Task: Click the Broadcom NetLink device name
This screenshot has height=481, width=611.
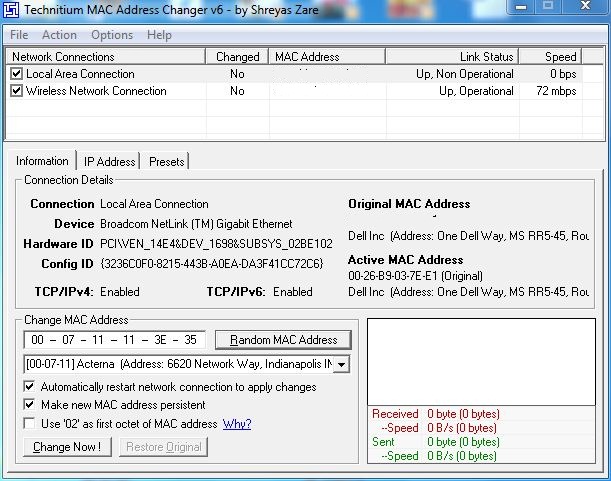Action: click(x=196, y=224)
